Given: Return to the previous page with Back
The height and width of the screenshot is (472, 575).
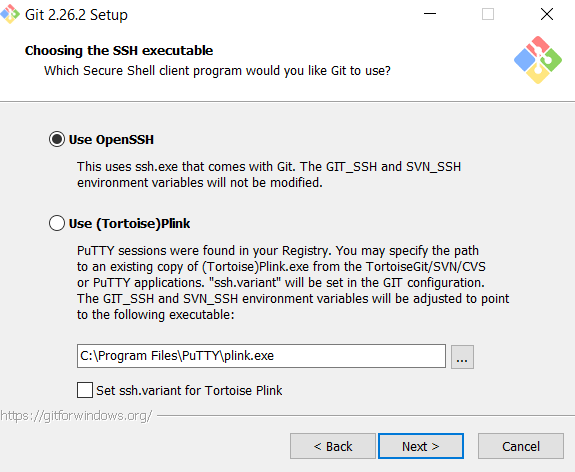Looking at the screenshot, I should [x=333, y=446].
